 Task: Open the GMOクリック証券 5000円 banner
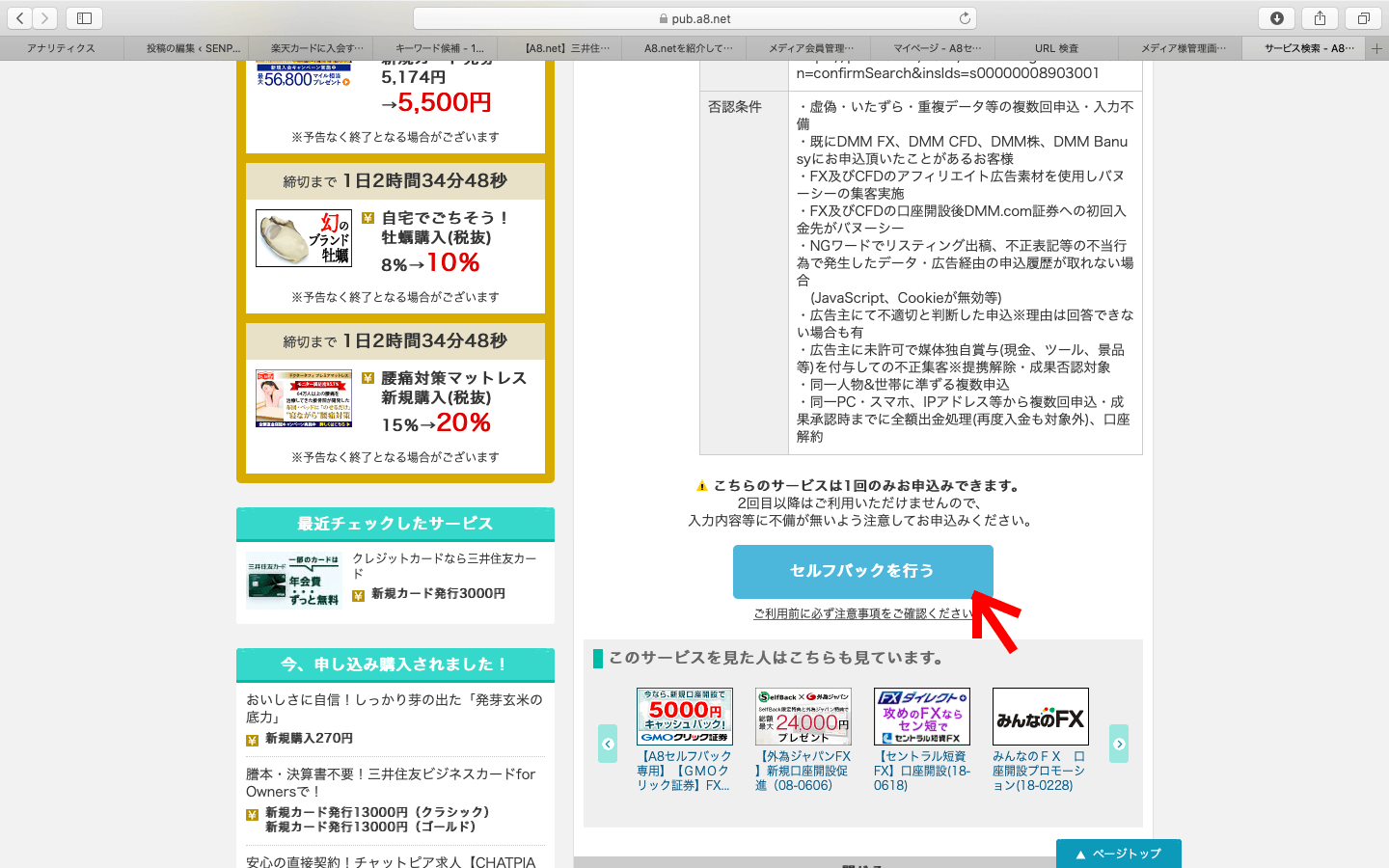point(685,717)
